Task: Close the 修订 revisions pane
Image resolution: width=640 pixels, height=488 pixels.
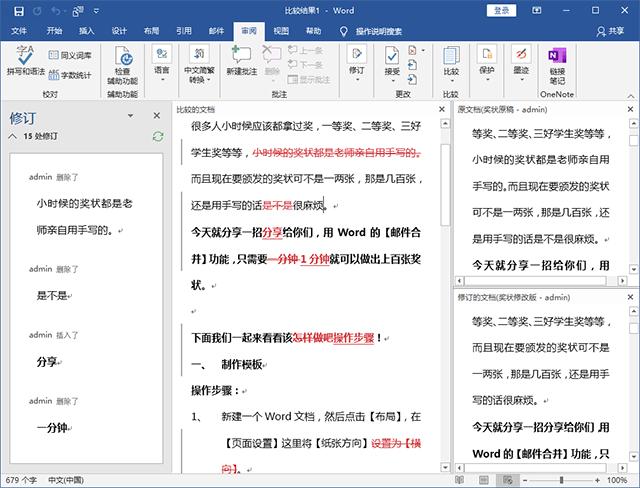Action: (x=157, y=116)
